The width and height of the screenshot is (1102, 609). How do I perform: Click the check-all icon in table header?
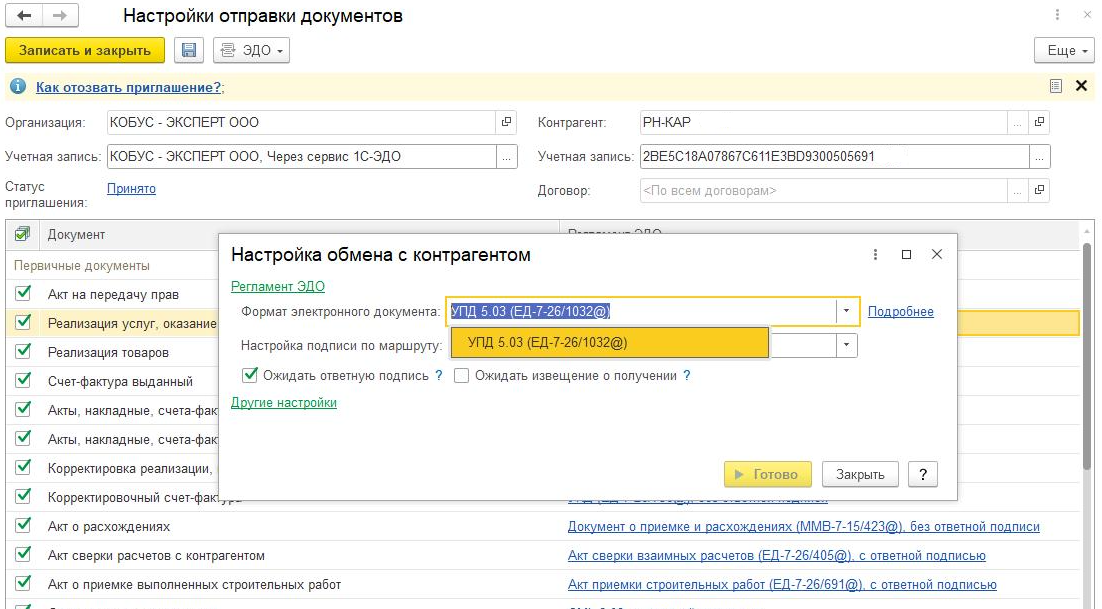tap(22, 234)
